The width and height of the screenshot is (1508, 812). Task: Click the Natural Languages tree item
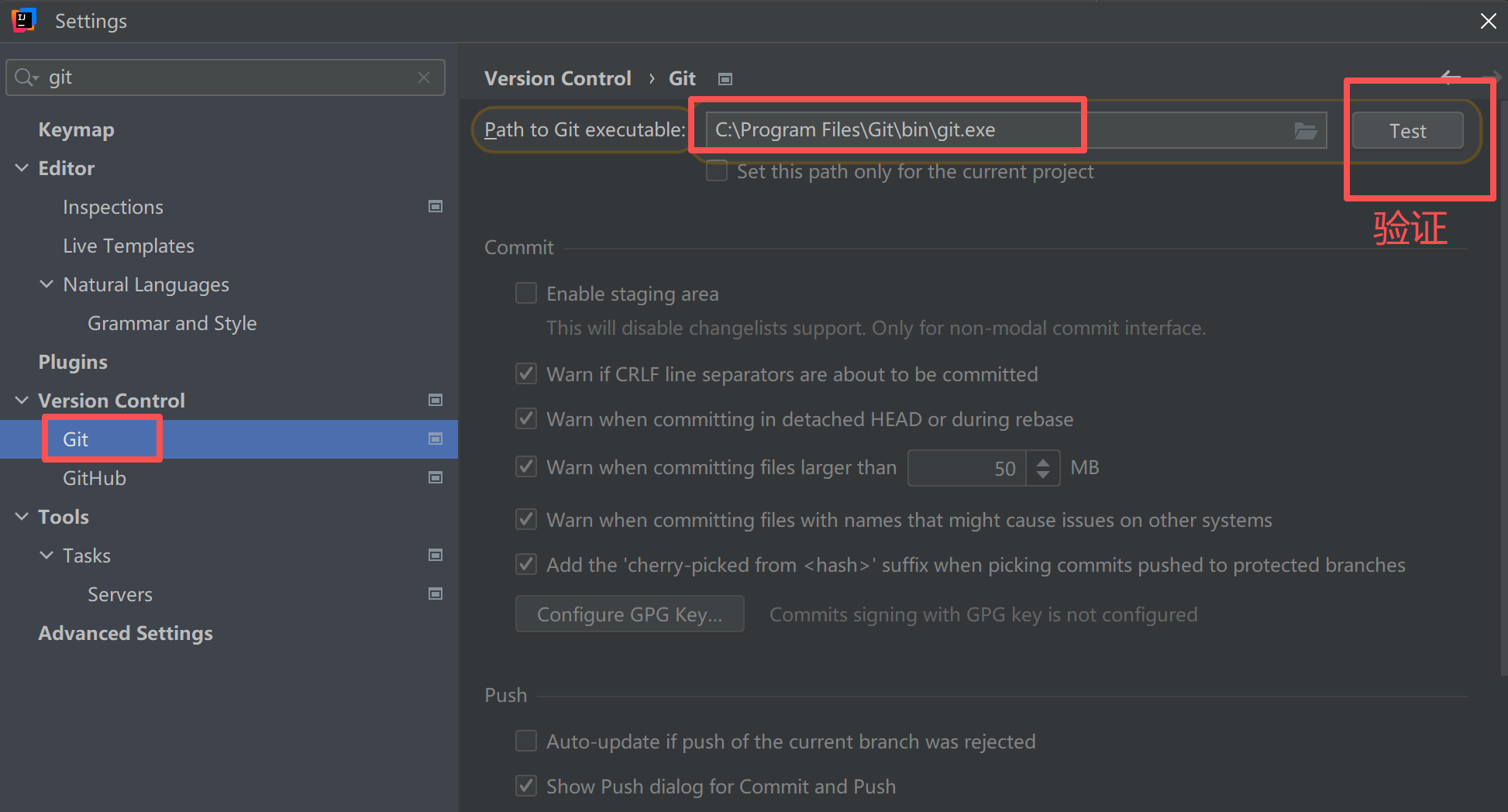click(146, 284)
